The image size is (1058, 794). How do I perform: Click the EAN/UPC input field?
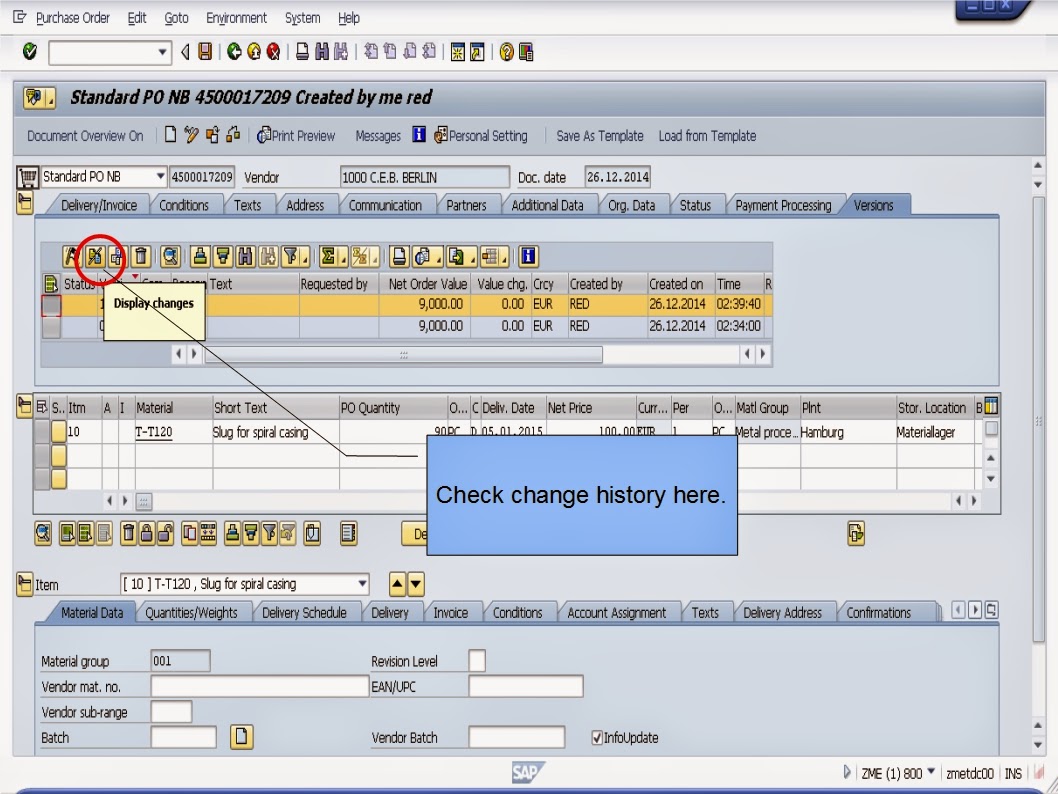click(x=526, y=686)
